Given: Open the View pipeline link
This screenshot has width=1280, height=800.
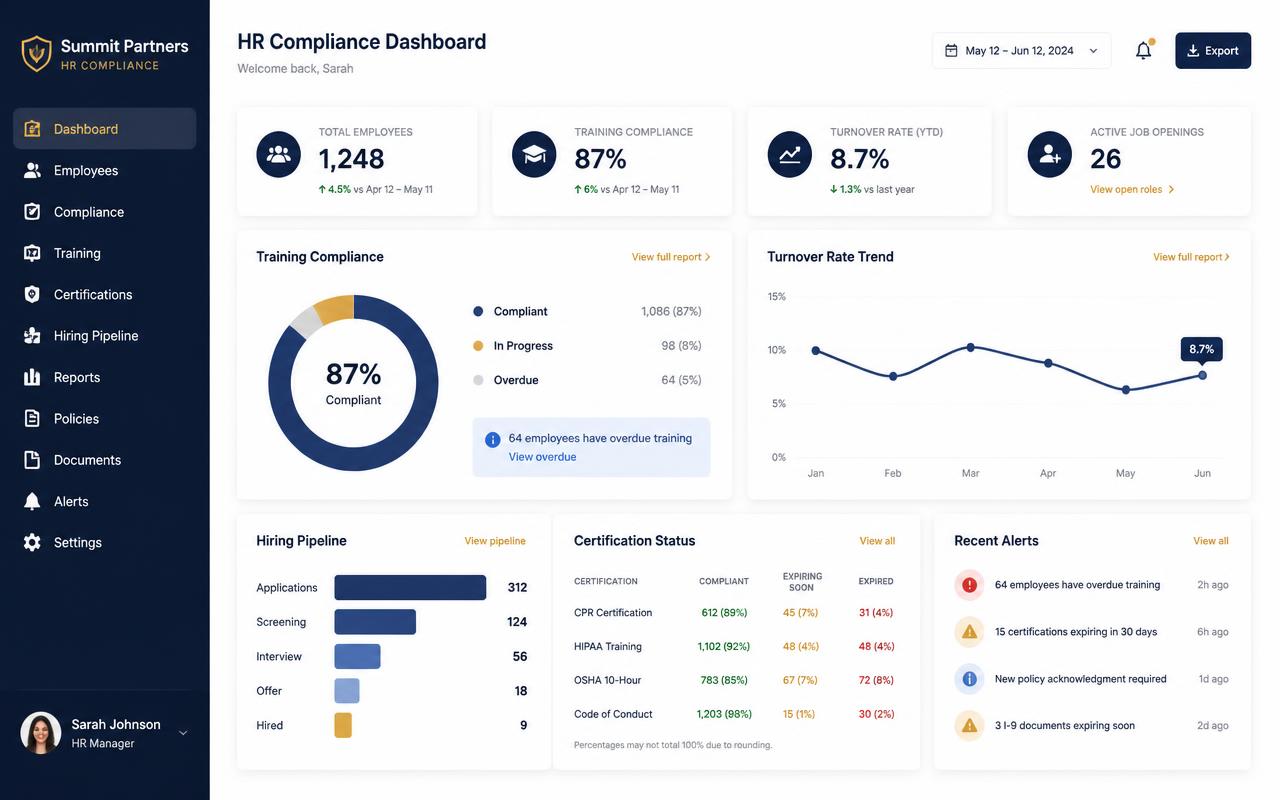Looking at the screenshot, I should pos(495,541).
